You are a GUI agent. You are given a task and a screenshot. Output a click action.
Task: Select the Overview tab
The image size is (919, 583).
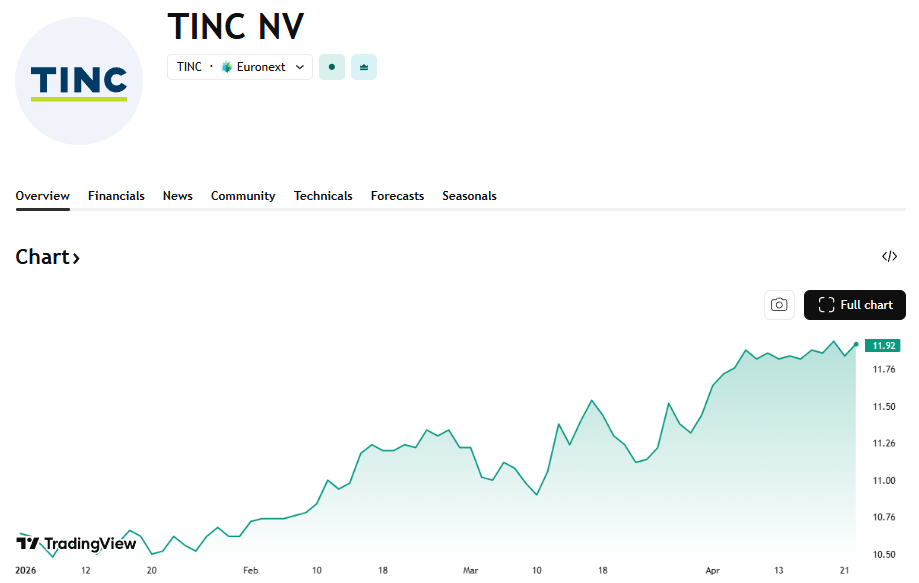(x=43, y=196)
